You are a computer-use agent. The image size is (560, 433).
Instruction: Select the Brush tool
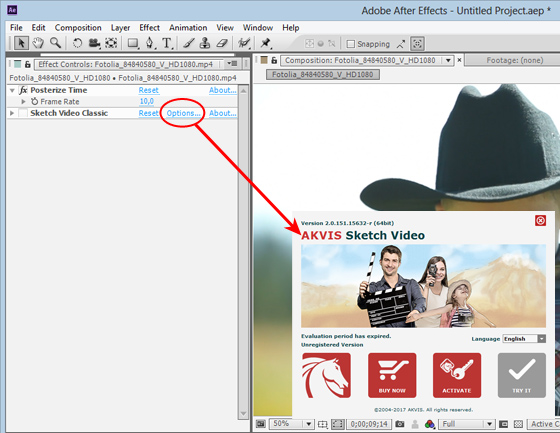coord(189,43)
